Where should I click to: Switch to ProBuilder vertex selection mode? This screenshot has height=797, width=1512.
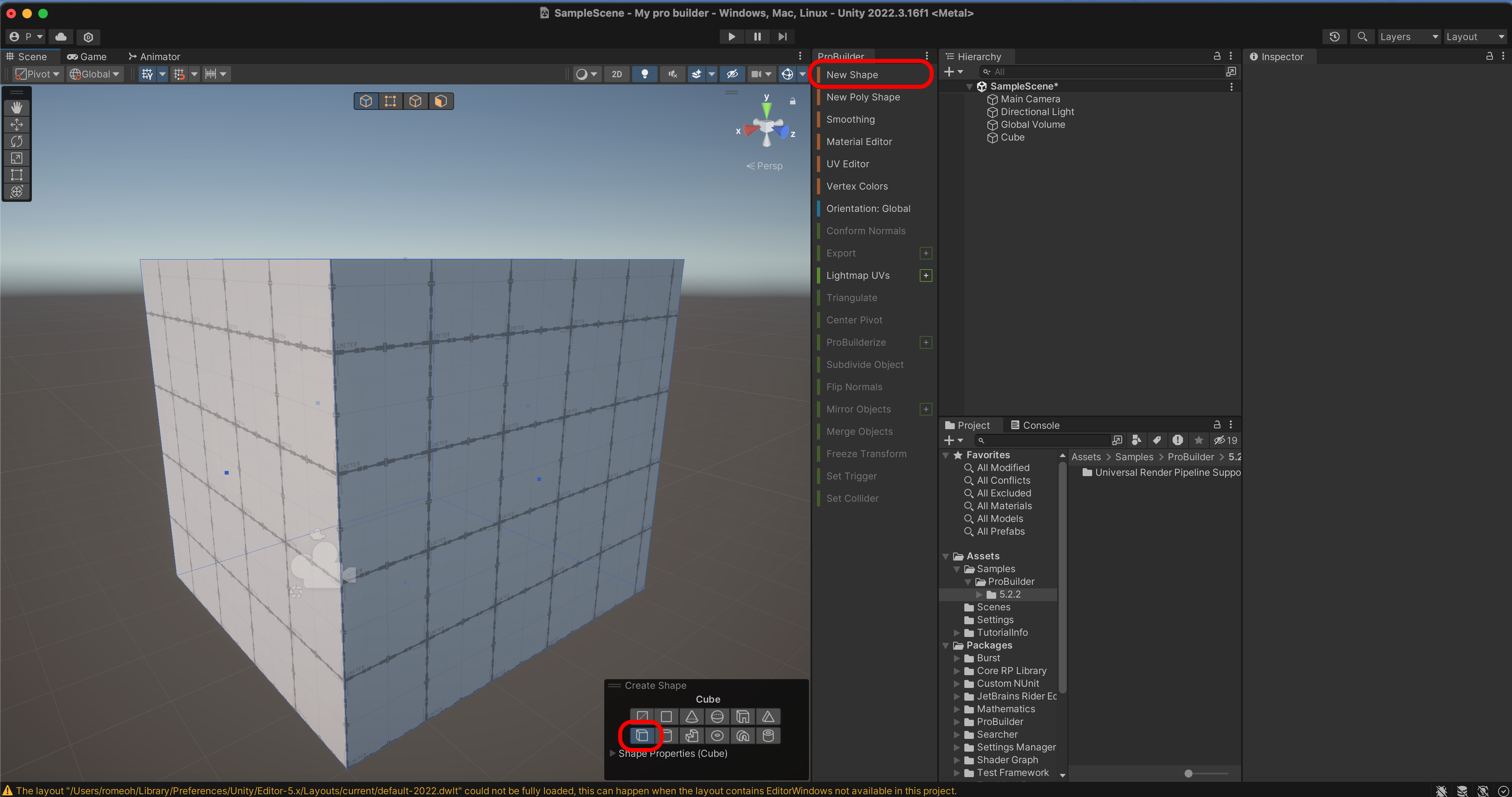390,101
